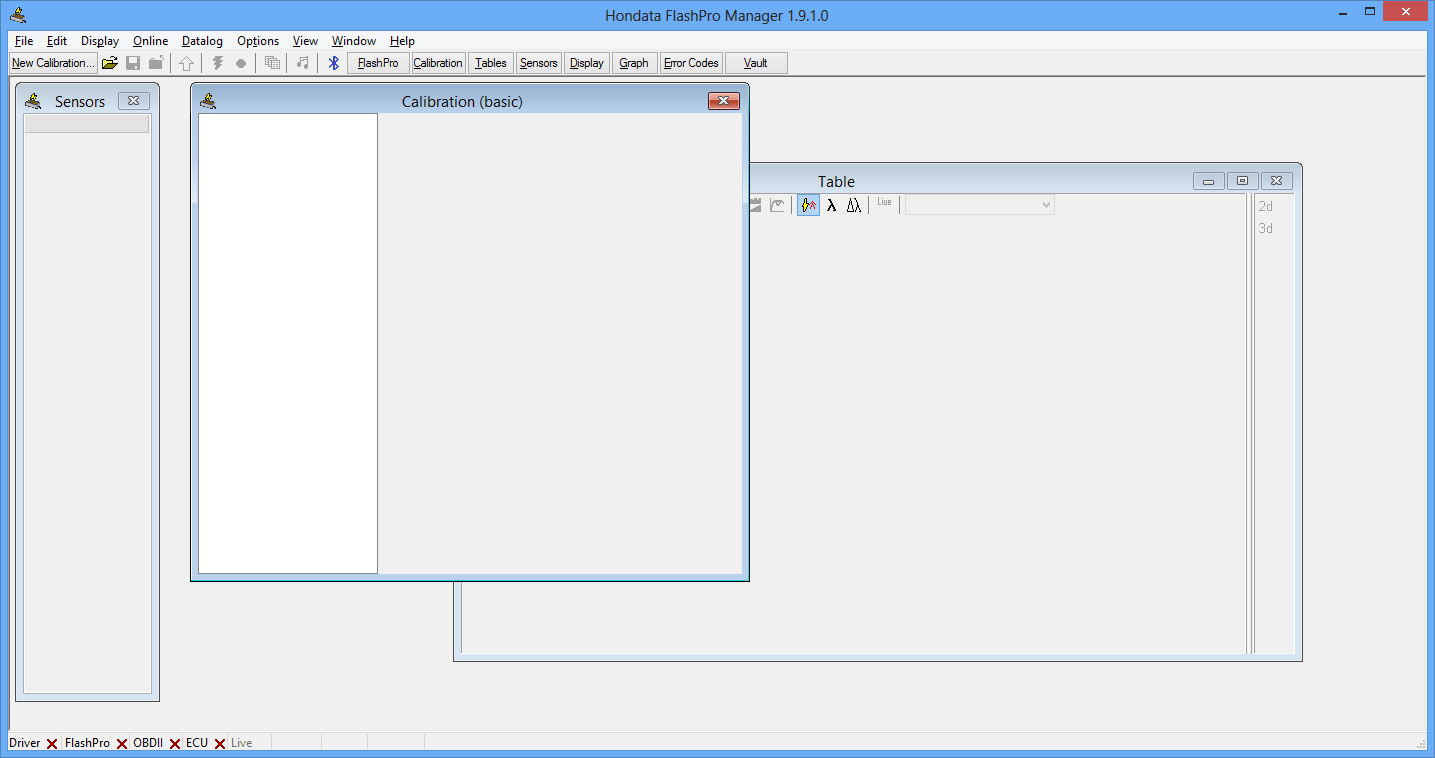Click the graph curve icon in Table toolbar

click(x=777, y=205)
